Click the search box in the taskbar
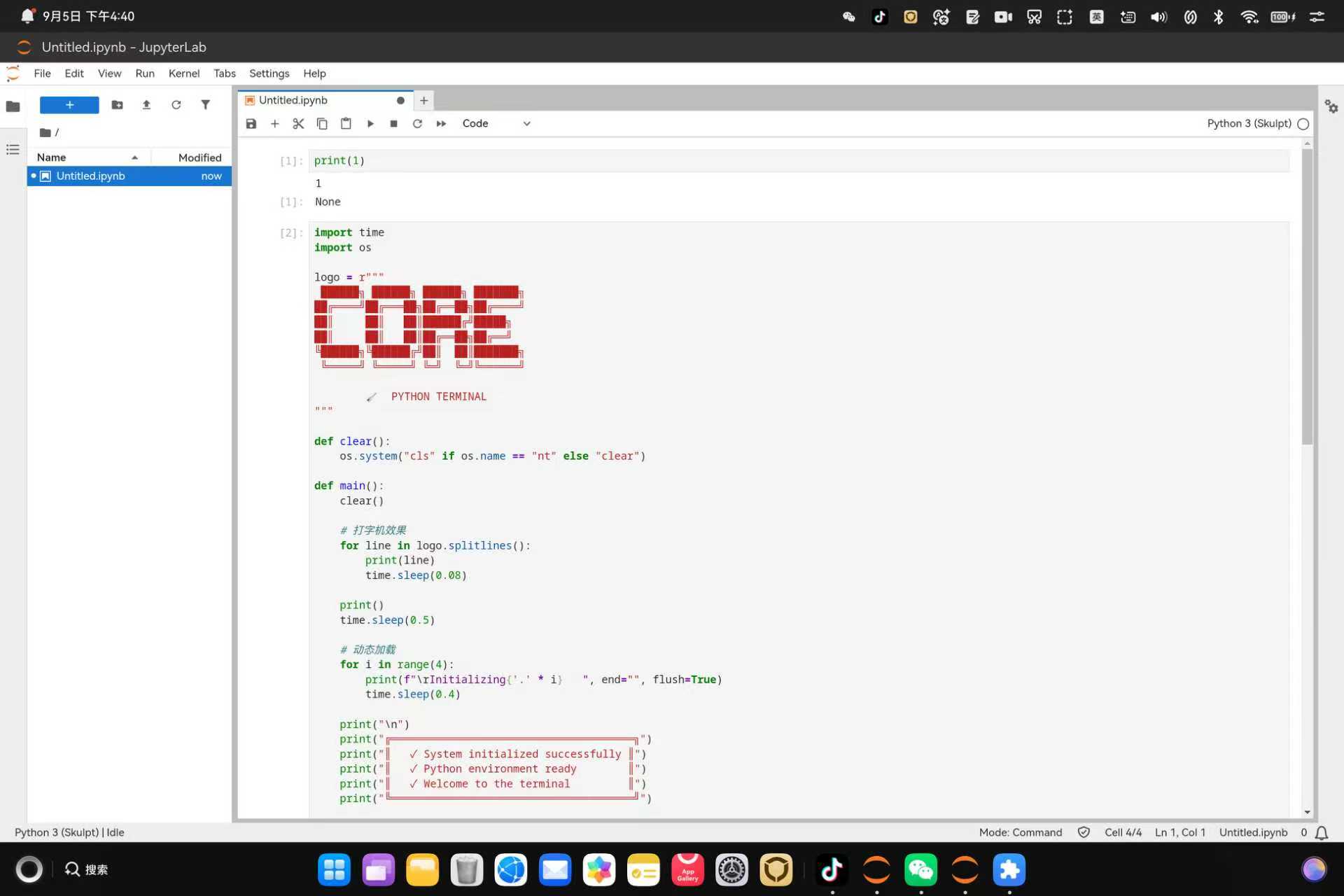This screenshot has width=1344, height=896. click(x=87, y=869)
